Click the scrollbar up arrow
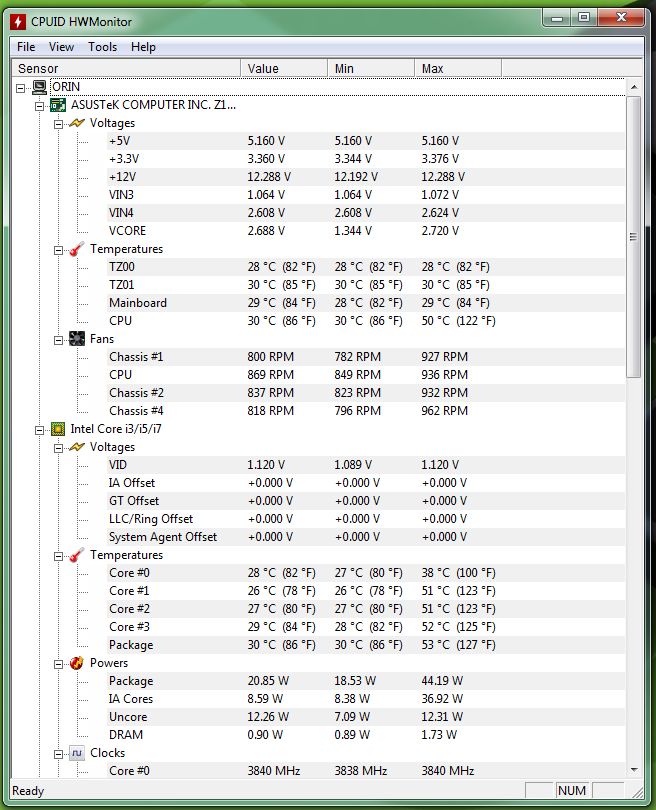The height and width of the screenshot is (810, 656). pyautogui.click(x=634, y=87)
